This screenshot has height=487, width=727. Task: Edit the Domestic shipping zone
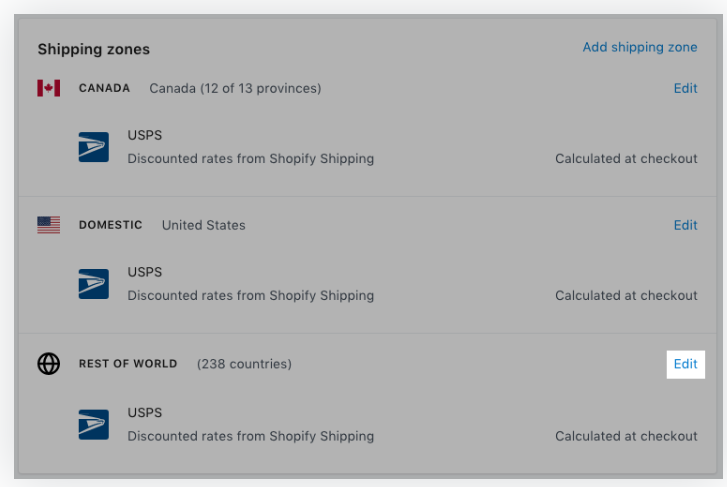[685, 225]
